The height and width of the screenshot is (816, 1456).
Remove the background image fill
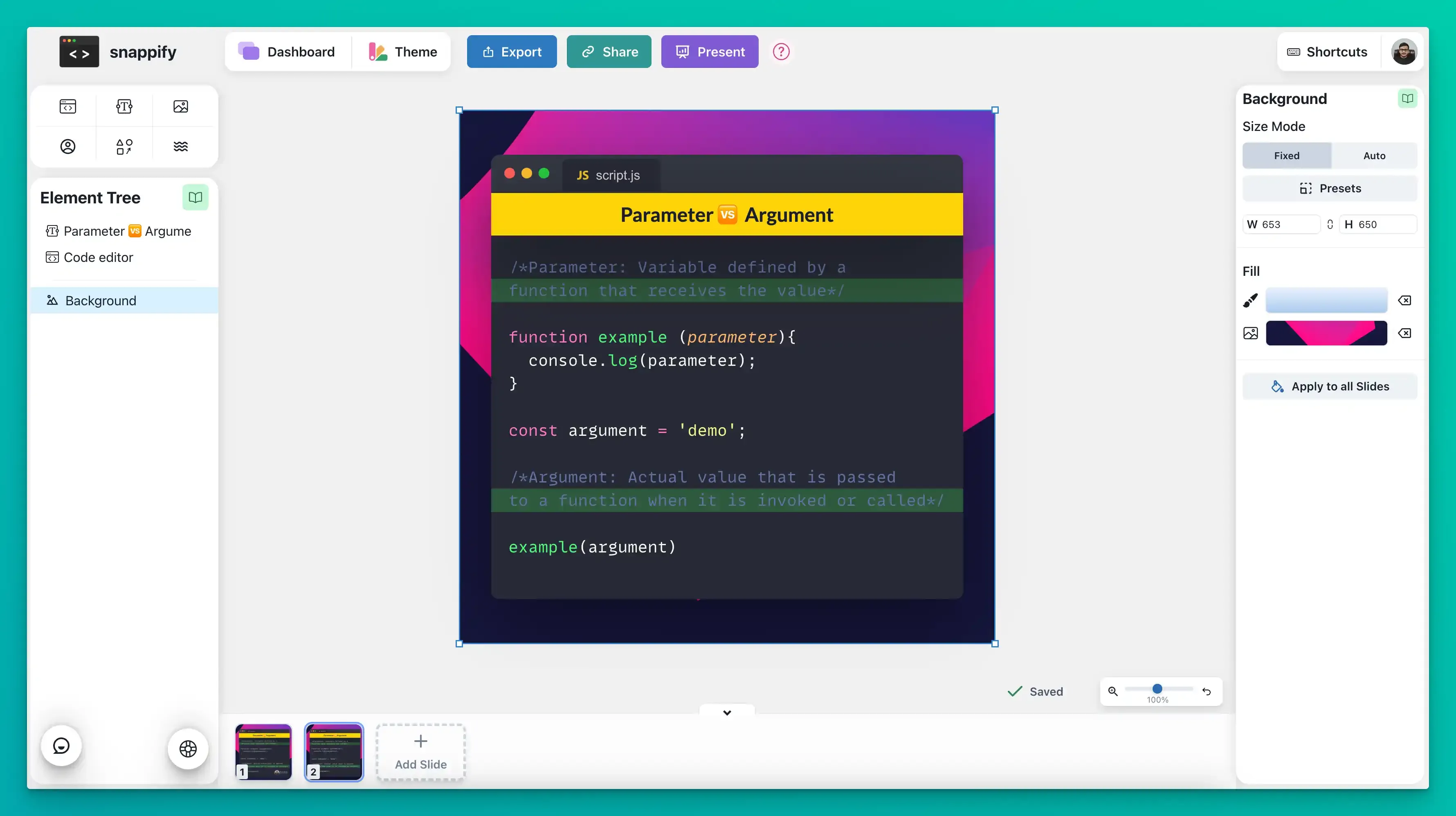tap(1404, 333)
